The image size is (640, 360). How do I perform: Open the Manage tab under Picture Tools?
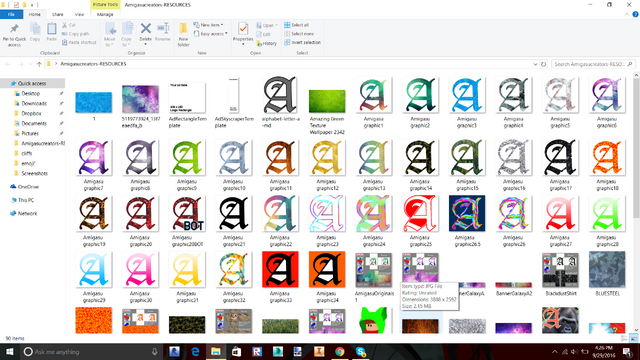(105, 14)
